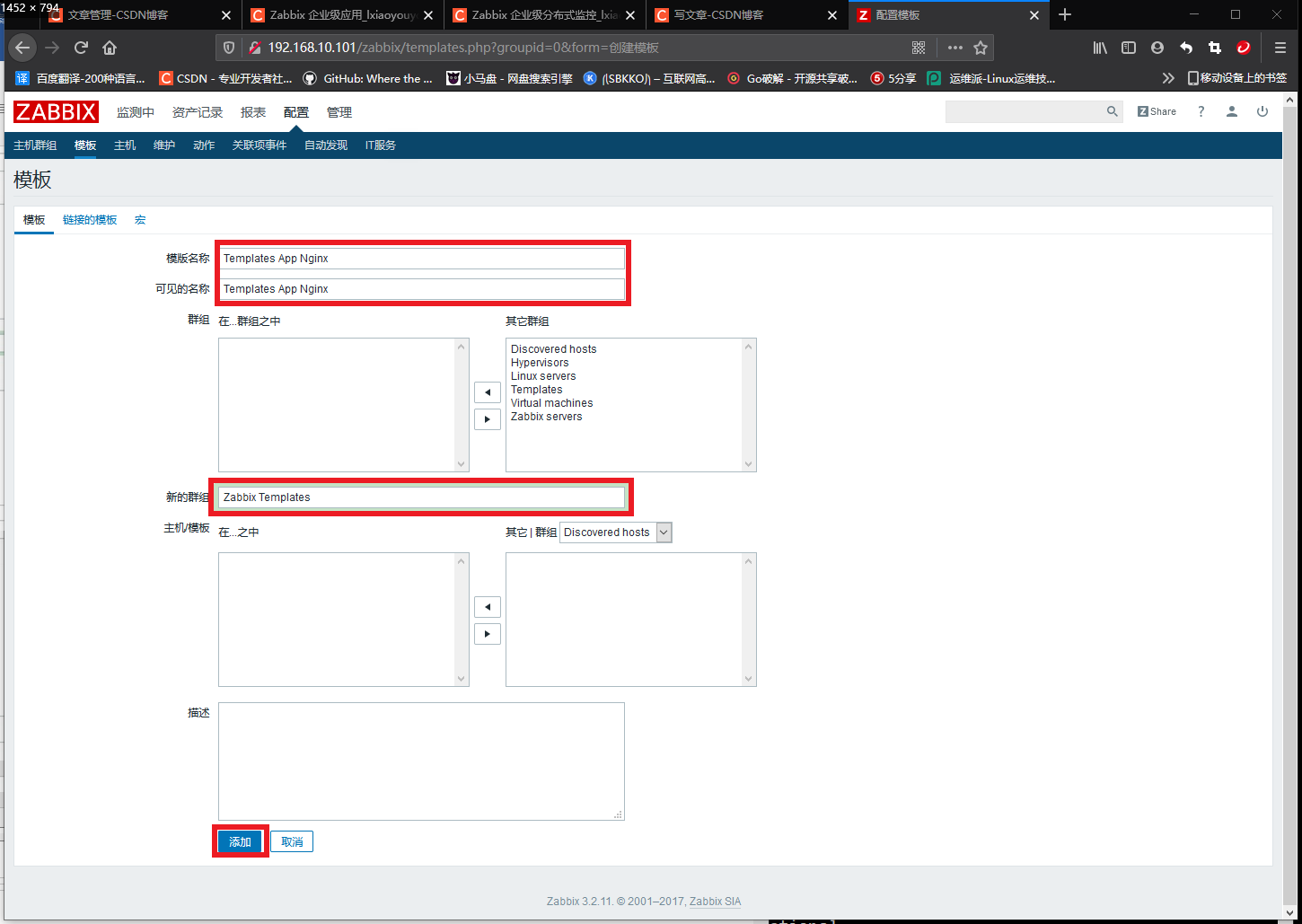
Task: Open the red Weibo extension icon
Action: tap(1244, 48)
